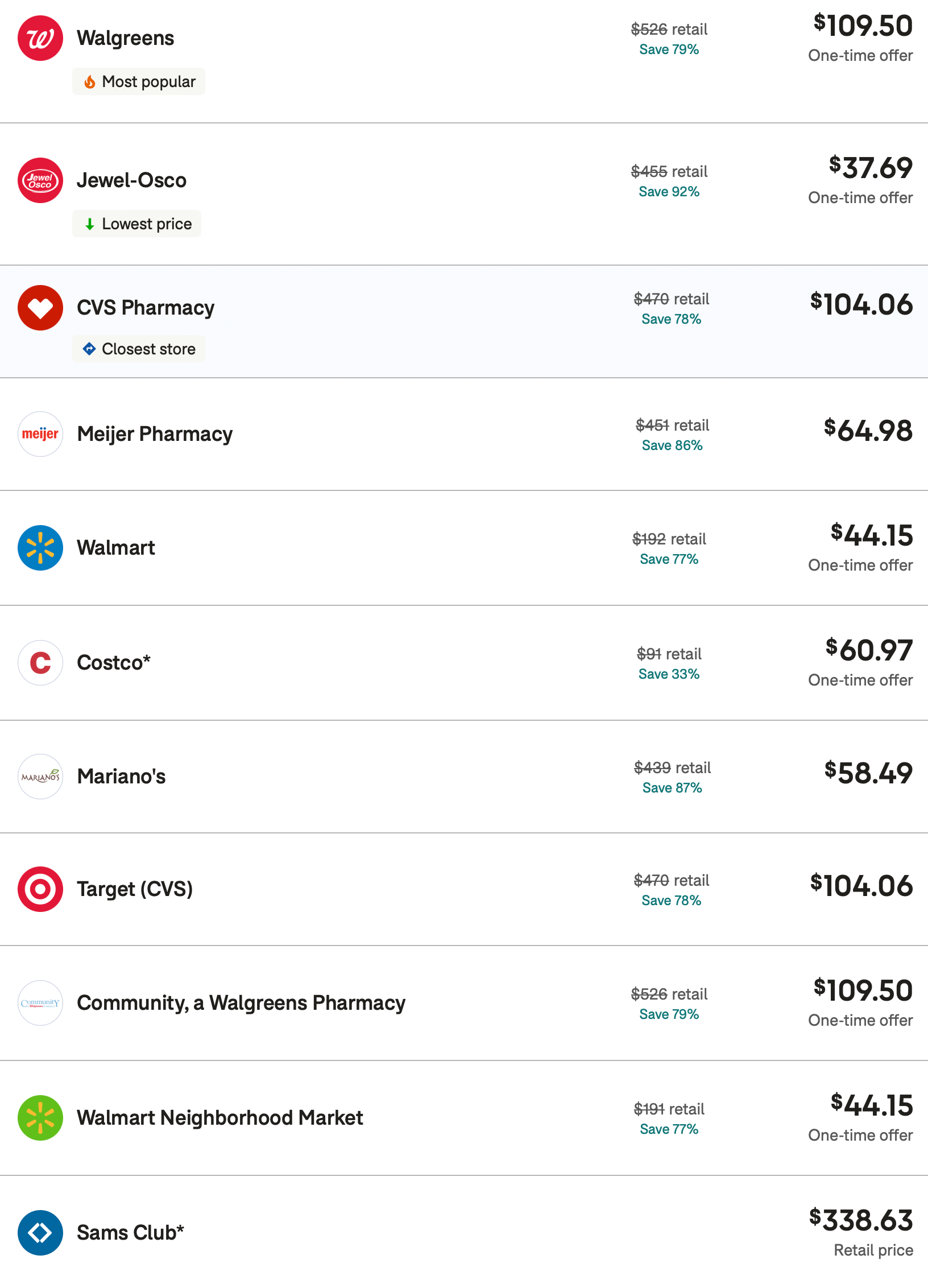The width and height of the screenshot is (928, 1288).
Task: Click the Community Walgreens Pharmacy logo
Action: click(40, 1003)
